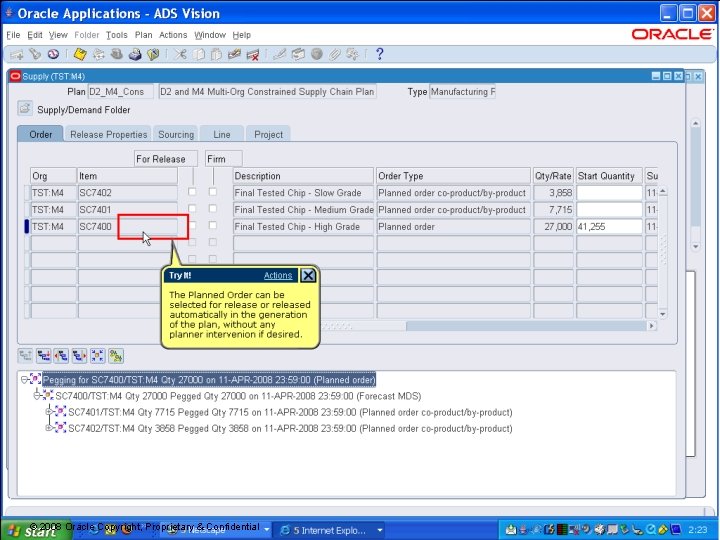Viewport: 720px width, 540px height.
Task: Click the yellow Save toolbar icon
Action: 80,54
